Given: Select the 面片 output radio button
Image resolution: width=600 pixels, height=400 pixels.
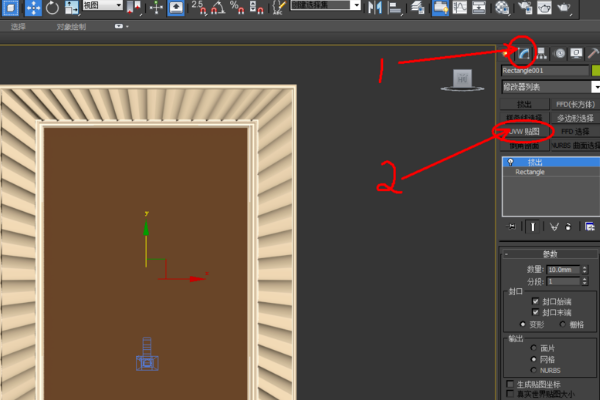Looking at the screenshot, I should [533, 348].
